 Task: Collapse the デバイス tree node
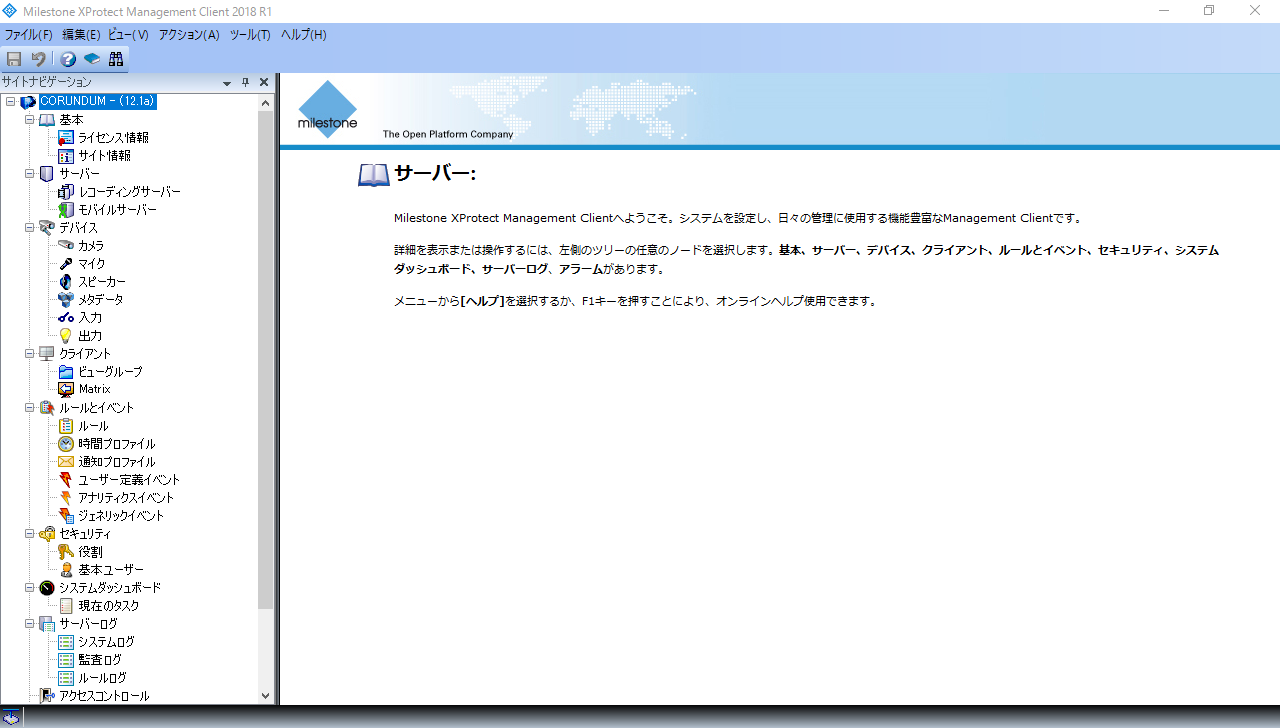tap(29, 228)
